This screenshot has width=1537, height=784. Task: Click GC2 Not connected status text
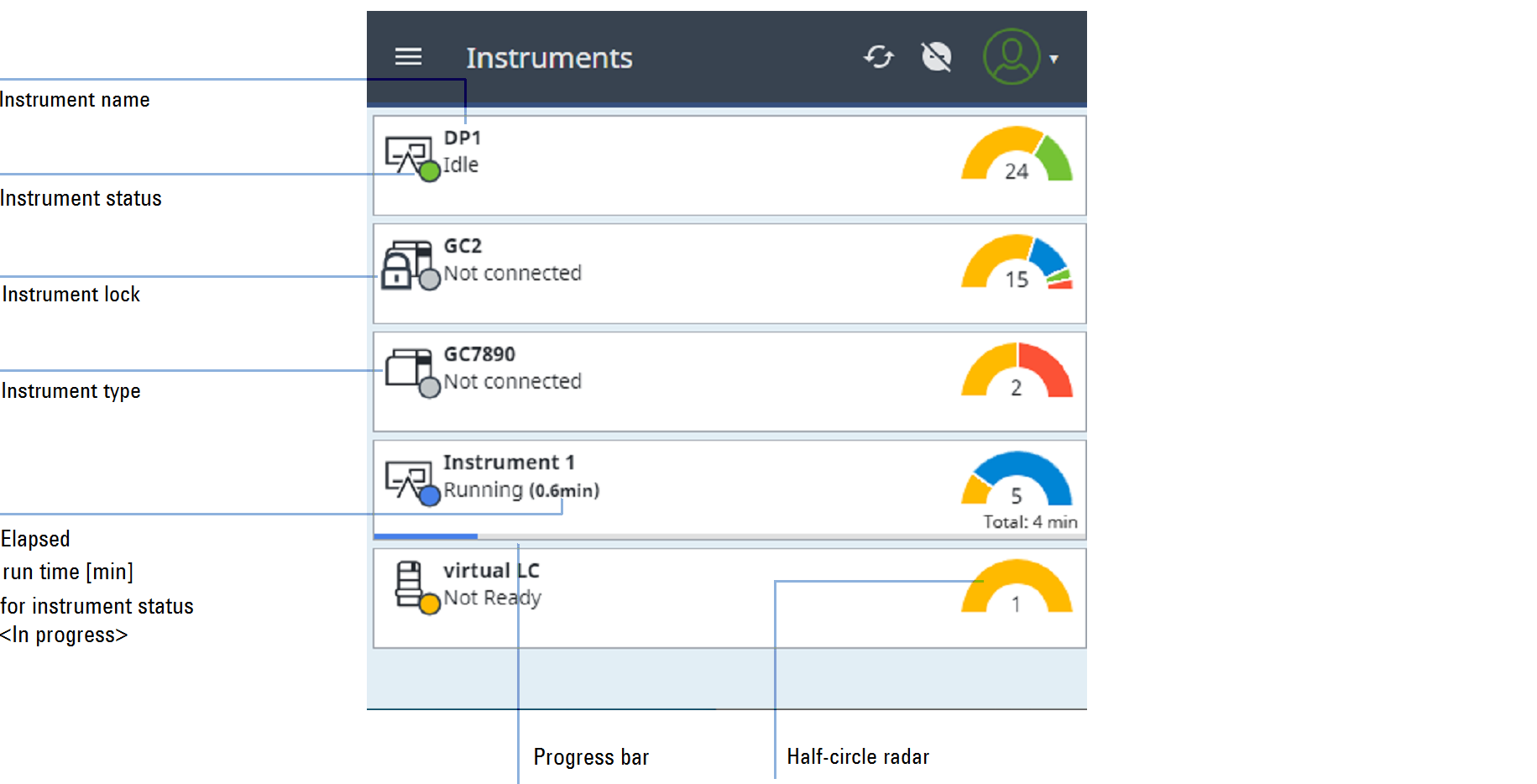click(x=512, y=273)
